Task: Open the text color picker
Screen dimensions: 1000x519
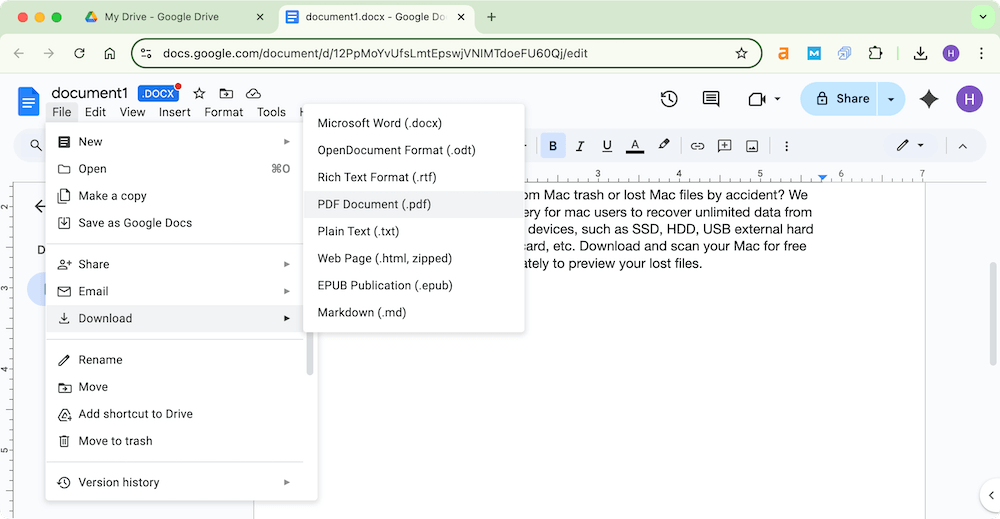Action: [x=635, y=146]
